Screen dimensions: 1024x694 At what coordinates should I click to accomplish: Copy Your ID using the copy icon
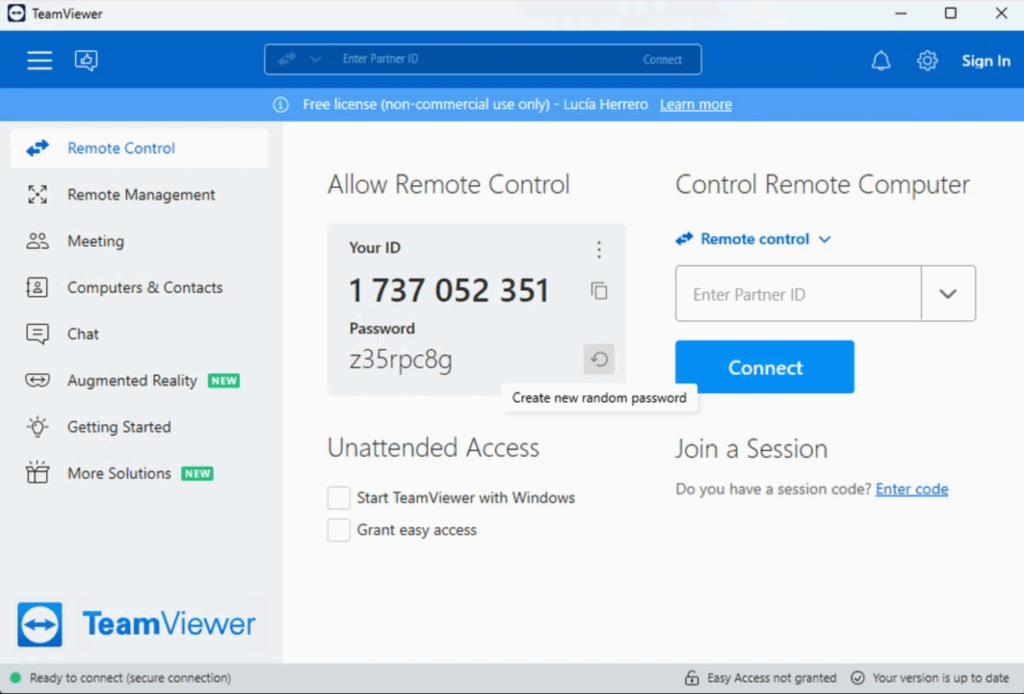pyautogui.click(x=598, y=291)
